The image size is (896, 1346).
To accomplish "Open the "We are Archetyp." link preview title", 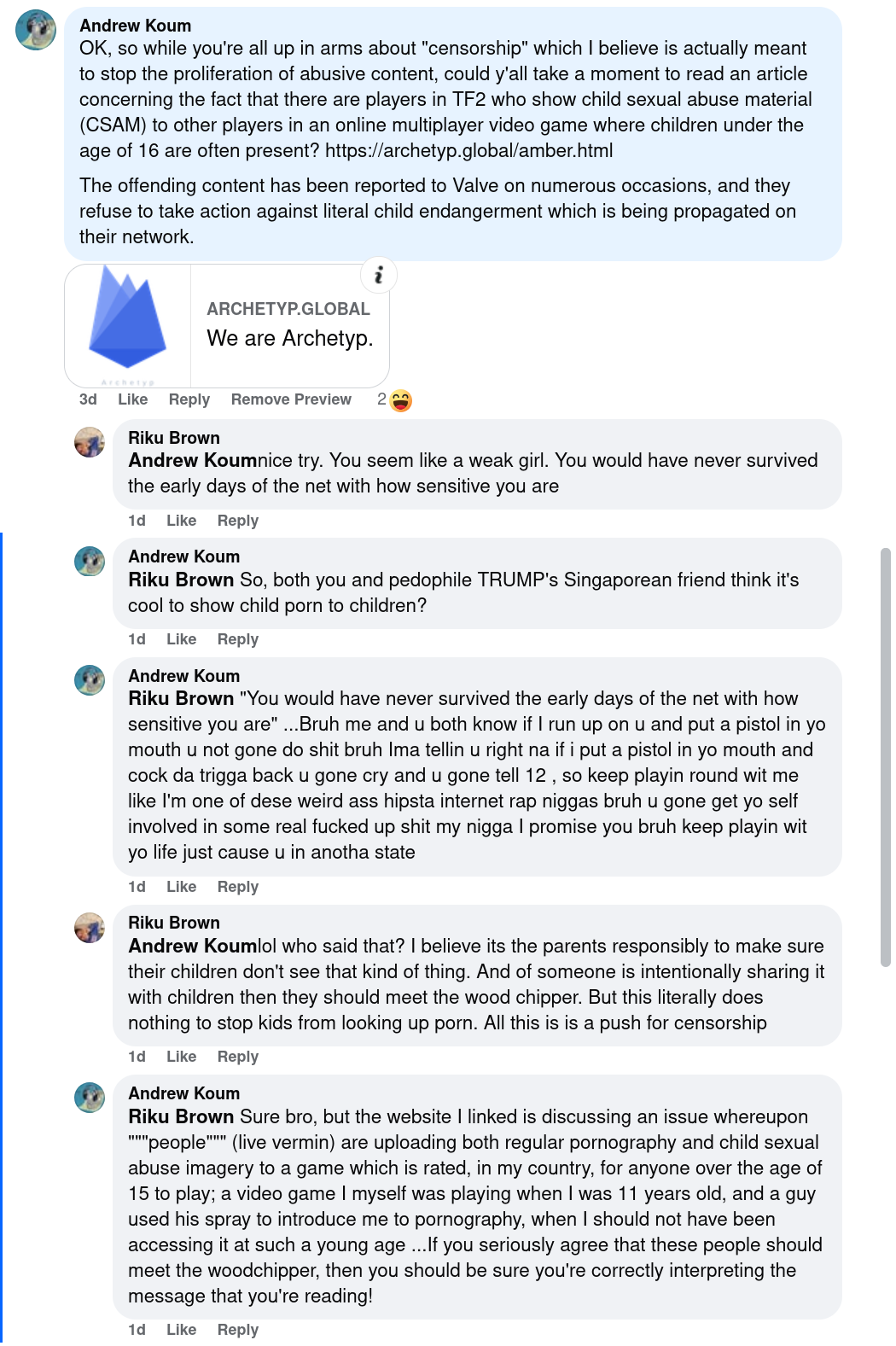I will coord(290,338).
